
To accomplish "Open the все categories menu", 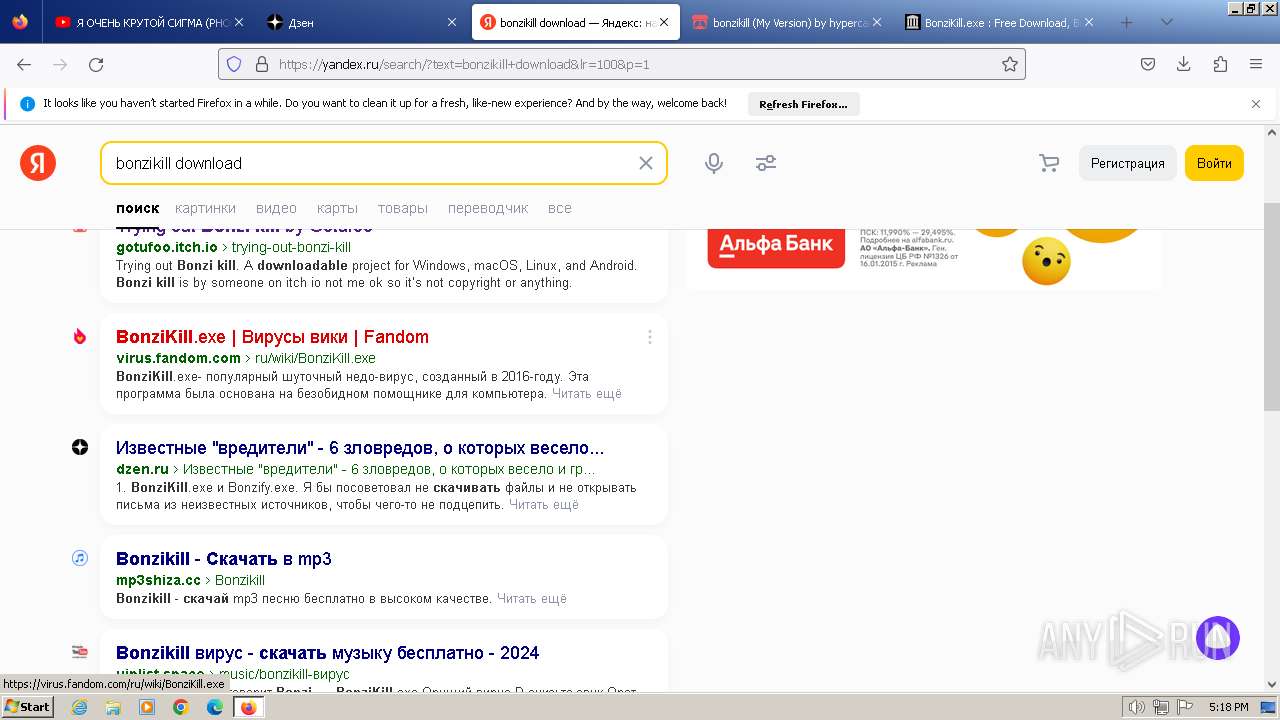I will click(560, 208).
